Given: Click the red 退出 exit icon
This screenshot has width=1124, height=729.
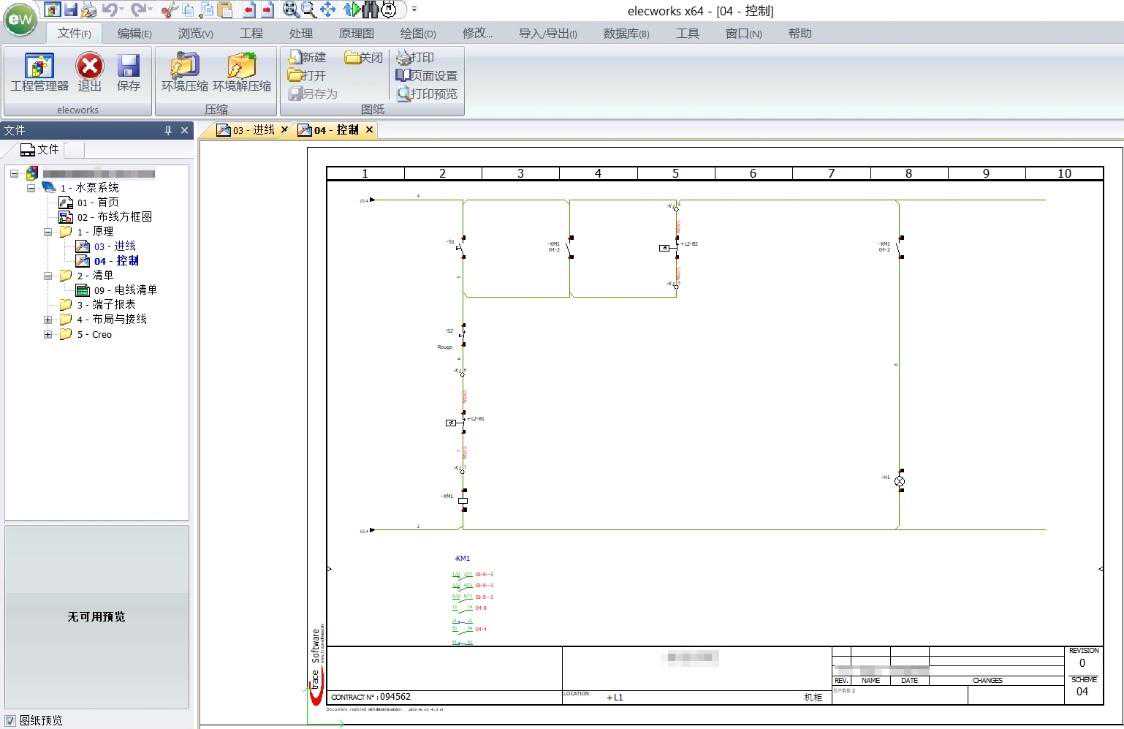Looking at the screenshot, I should [x=90, y=67].
